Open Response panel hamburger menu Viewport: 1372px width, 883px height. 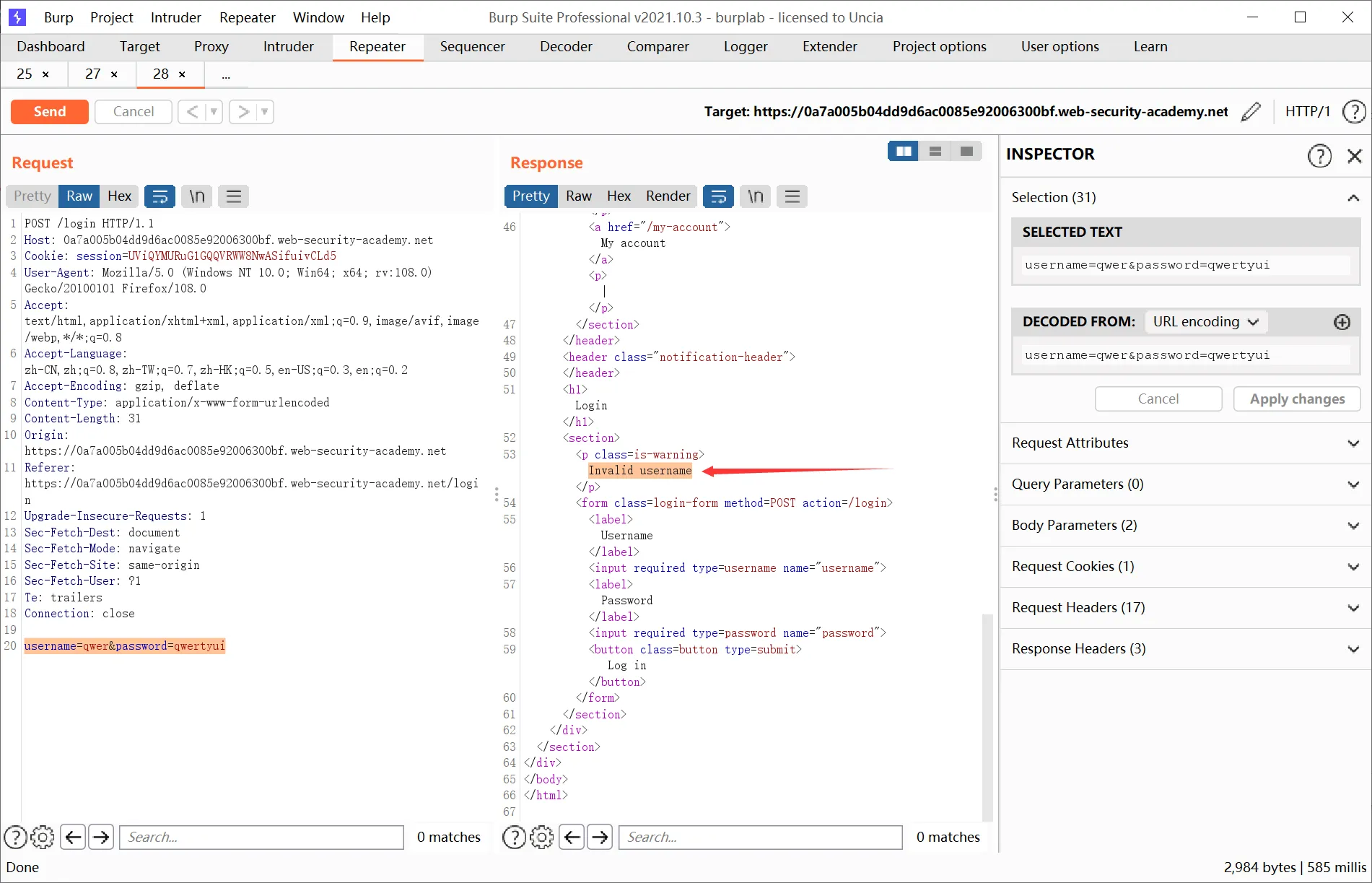[x=792, y=196]
